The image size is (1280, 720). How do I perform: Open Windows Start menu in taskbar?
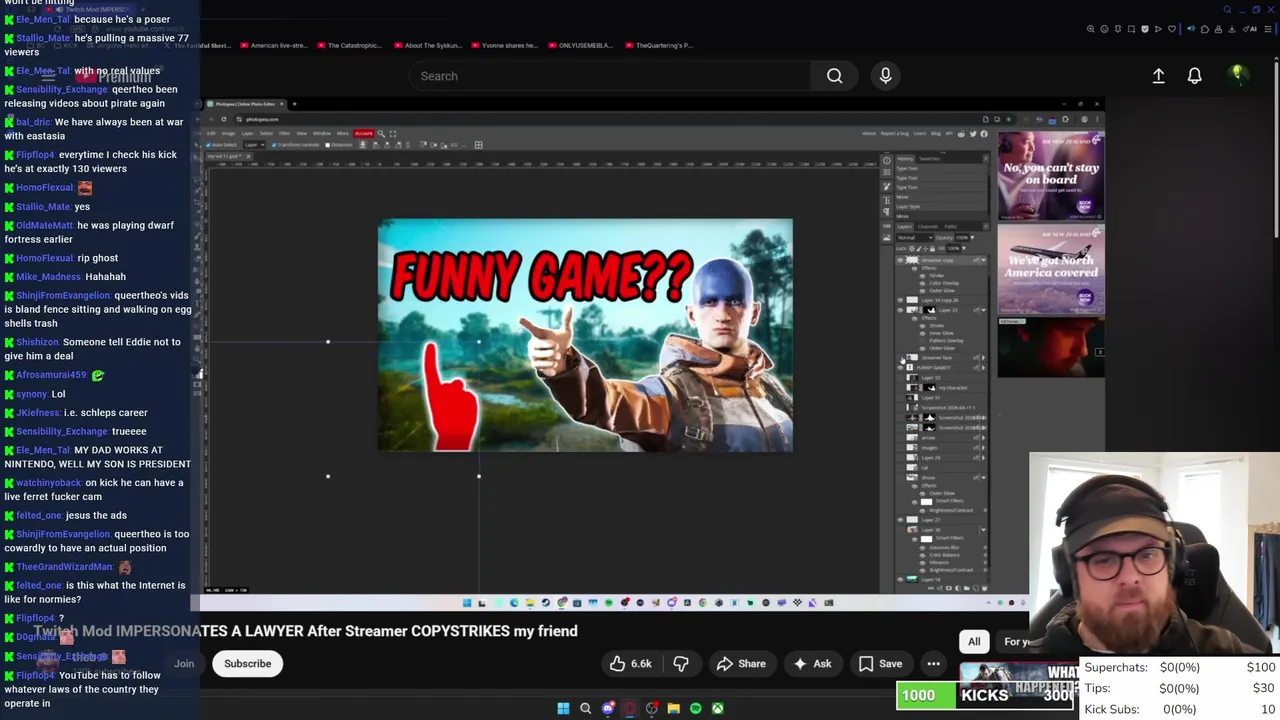point(563,708)
